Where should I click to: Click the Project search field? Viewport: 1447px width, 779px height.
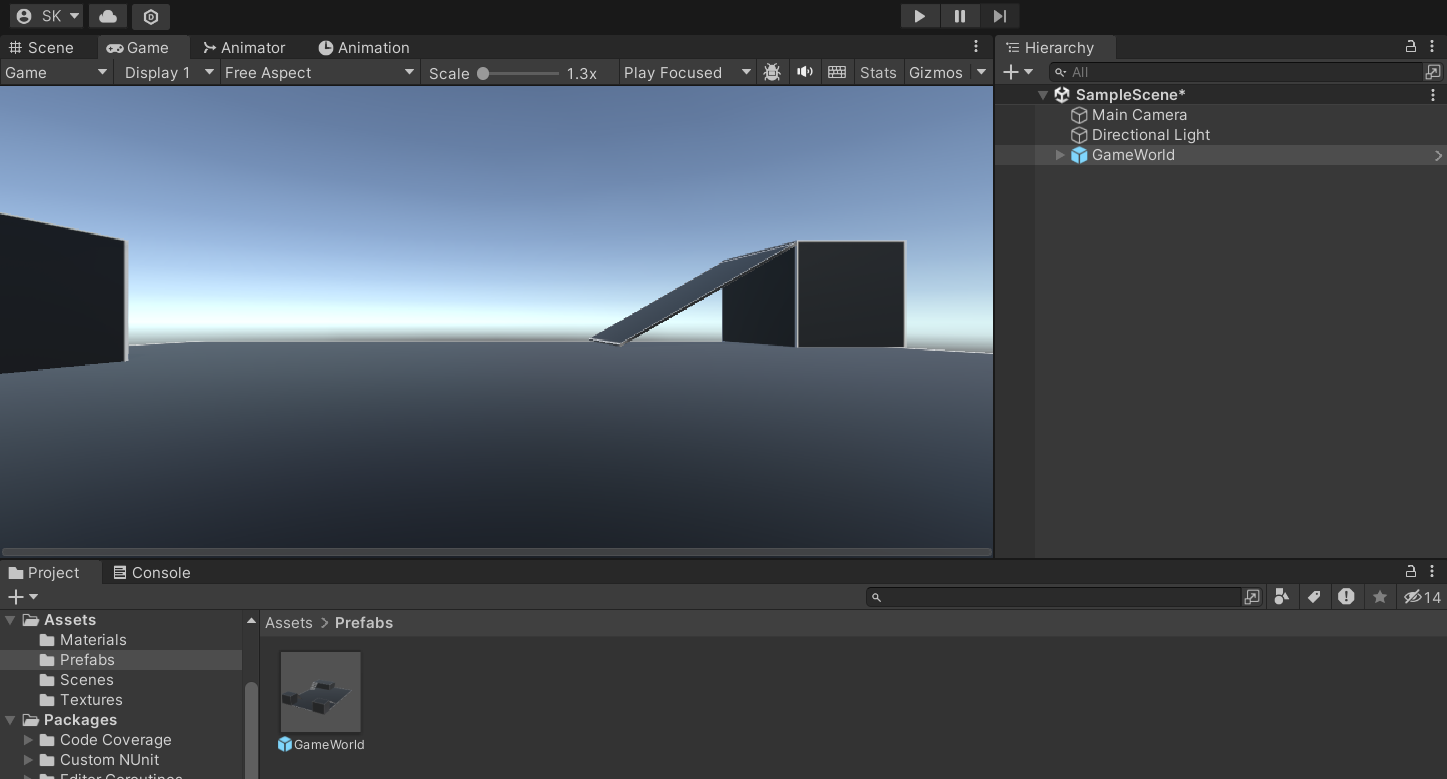1054,597
